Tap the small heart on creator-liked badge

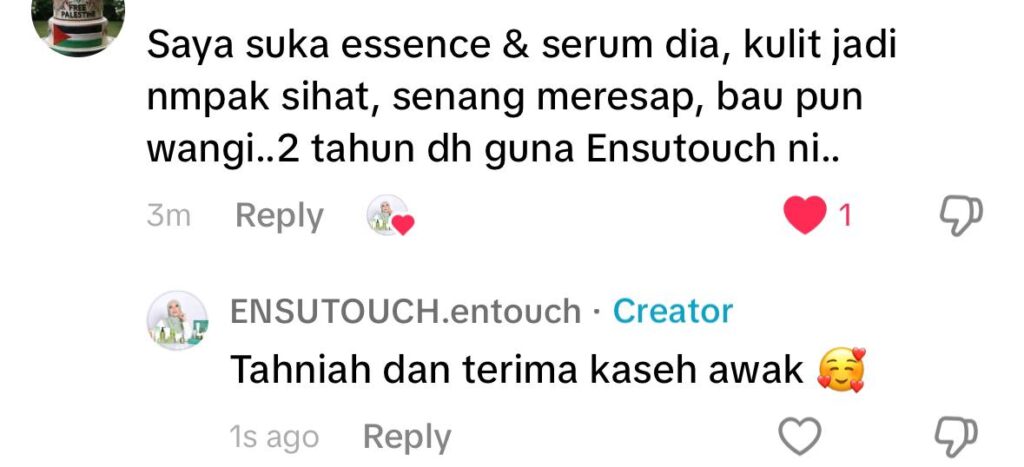403,225
